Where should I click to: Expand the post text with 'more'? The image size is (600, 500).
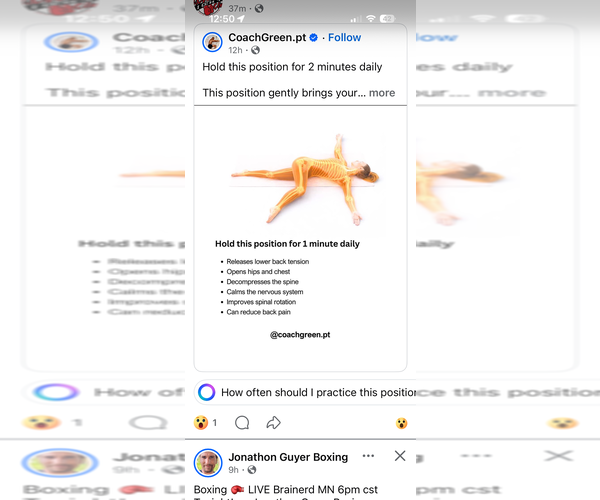point(382,93)
